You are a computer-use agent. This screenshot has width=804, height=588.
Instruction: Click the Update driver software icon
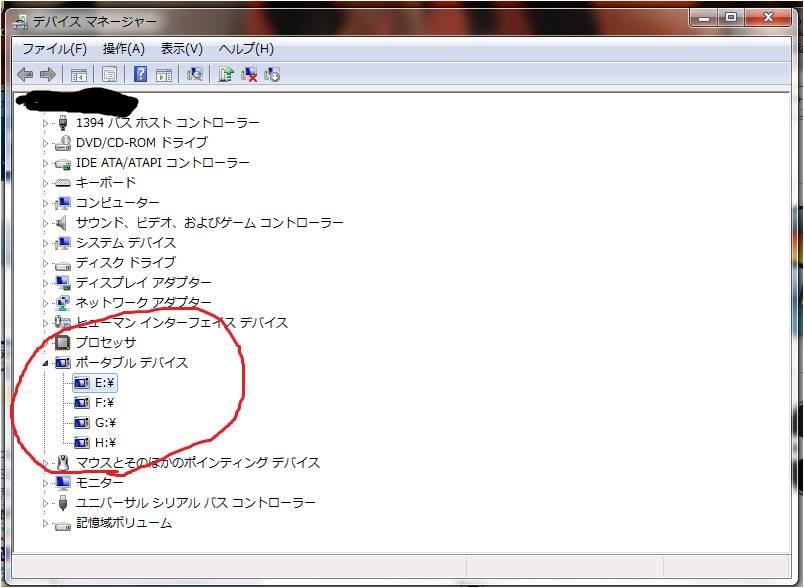click(225, 74)
